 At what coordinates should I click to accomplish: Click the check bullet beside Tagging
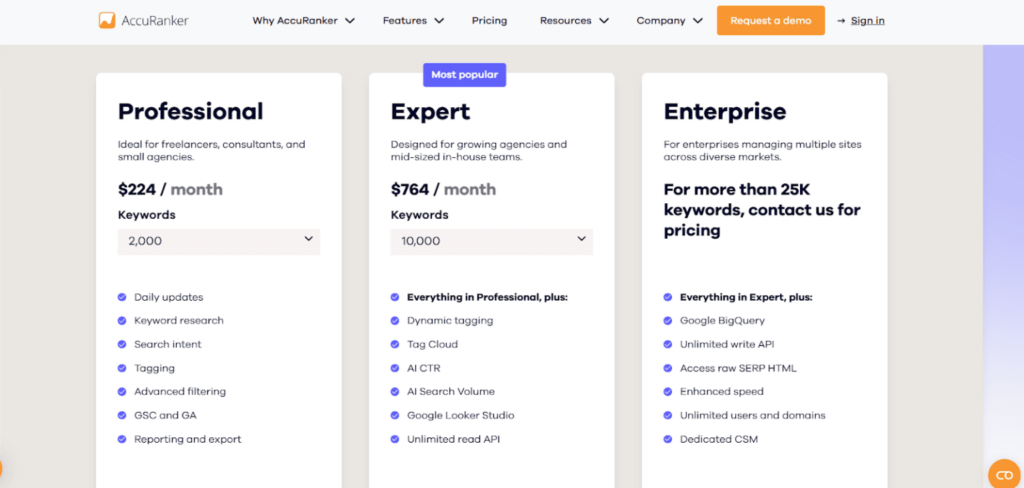(122, 368)
